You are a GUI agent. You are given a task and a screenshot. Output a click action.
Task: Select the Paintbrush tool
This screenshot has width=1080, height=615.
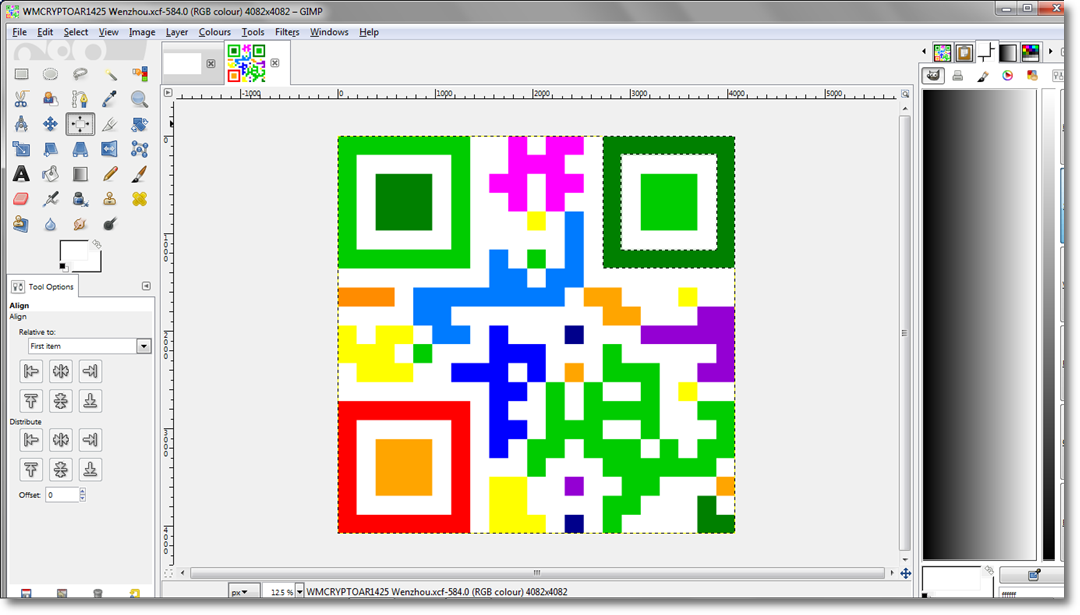pyautogui.click(x=139, y=174)
